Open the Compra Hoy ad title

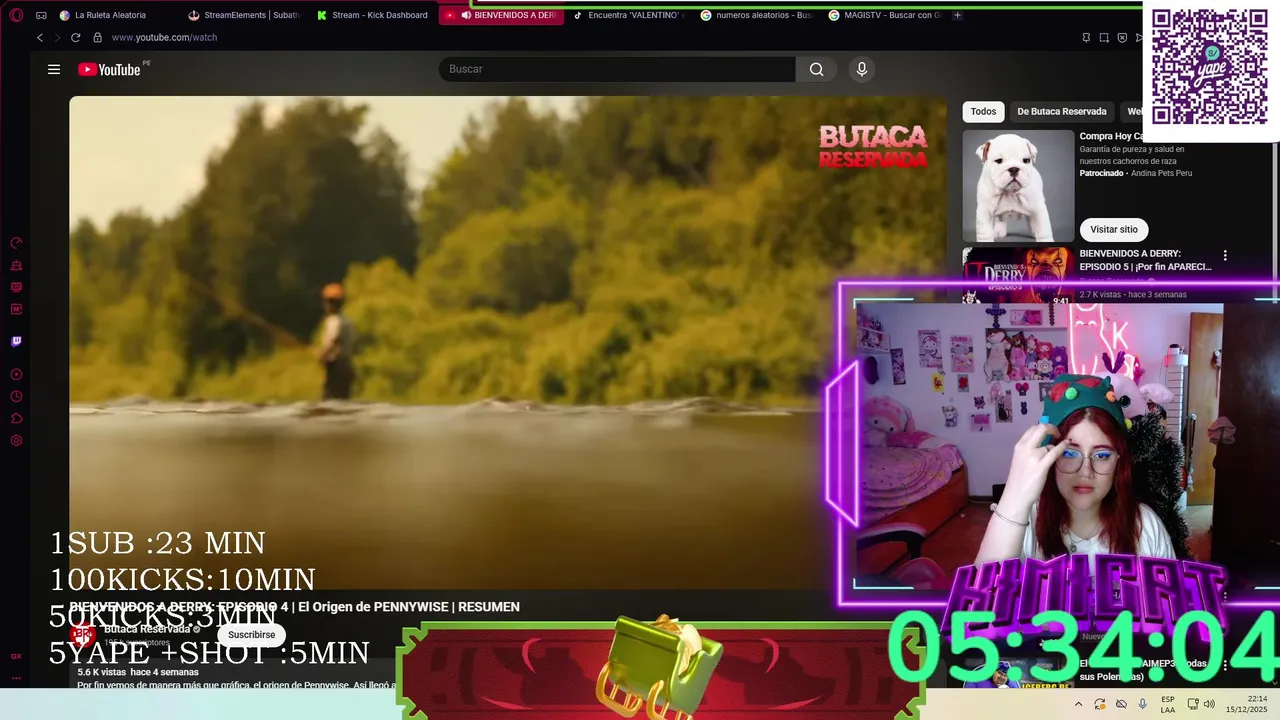[1111, 136]
